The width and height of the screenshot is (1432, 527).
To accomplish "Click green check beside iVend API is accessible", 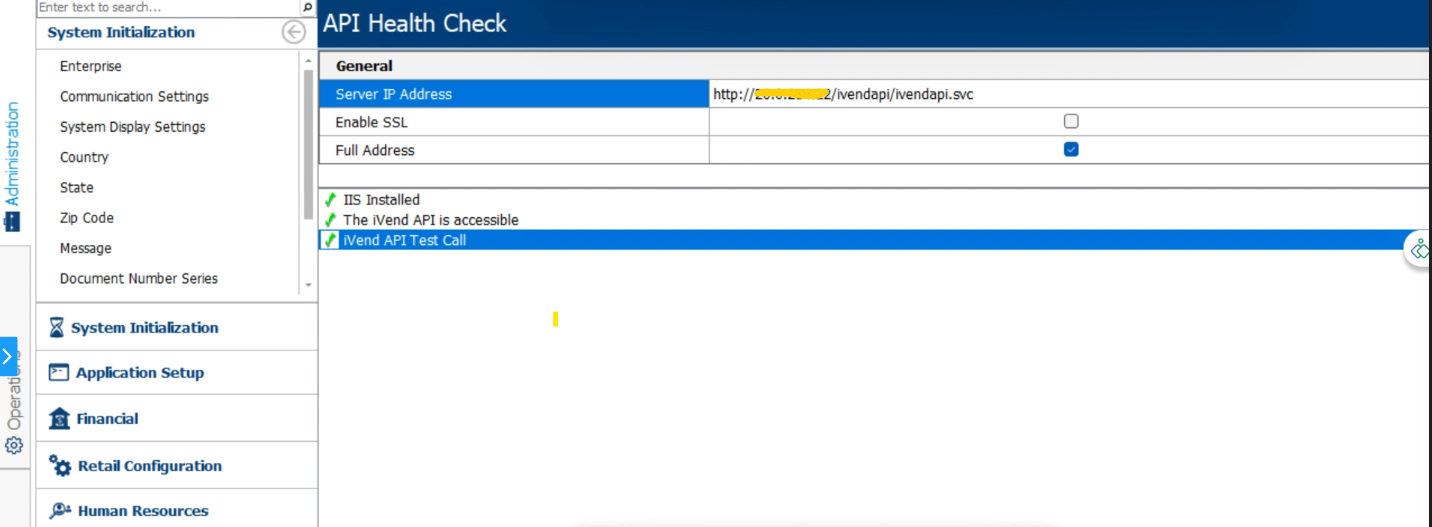I will (330, 220).
